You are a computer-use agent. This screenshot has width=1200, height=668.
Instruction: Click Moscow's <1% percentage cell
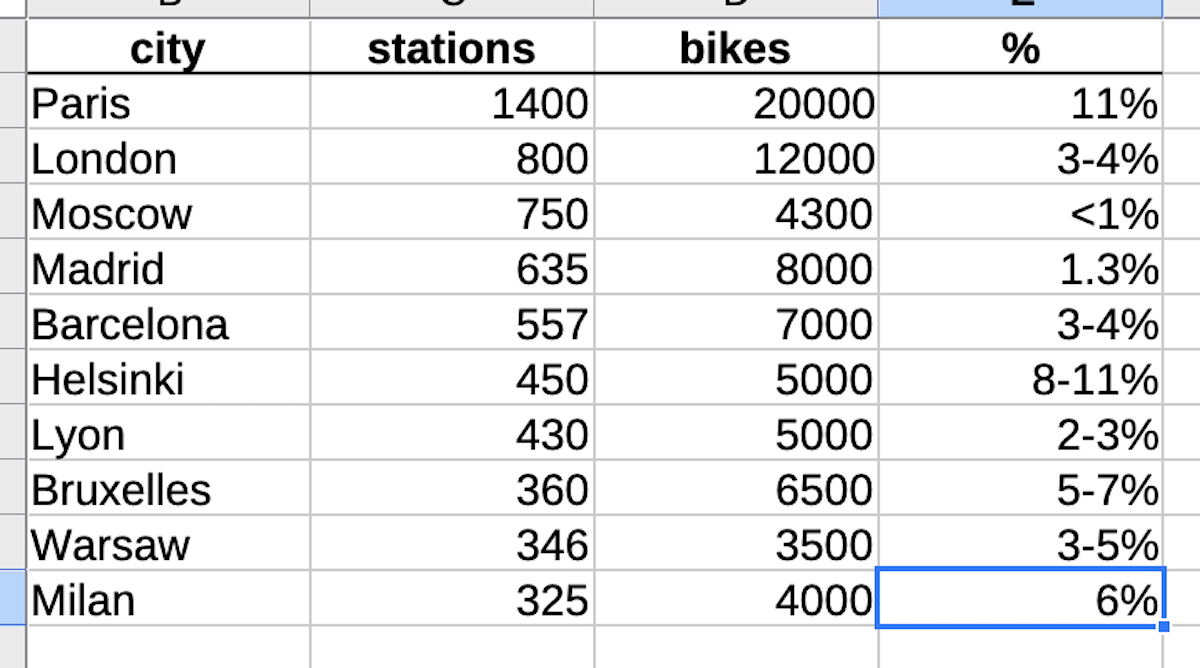(1020, 212)
